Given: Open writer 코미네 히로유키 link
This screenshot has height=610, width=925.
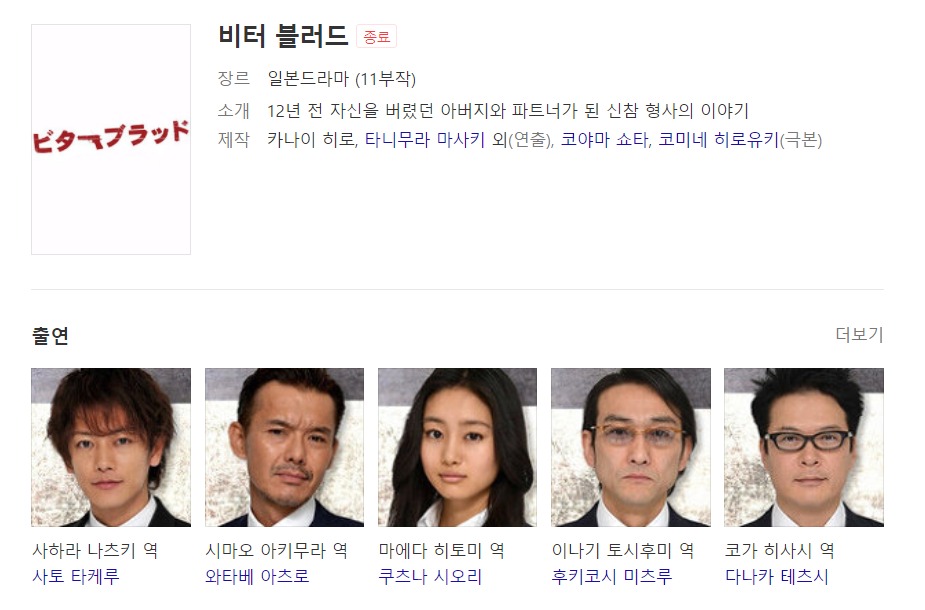Looking at the screenshot, I should pos(719,140).
